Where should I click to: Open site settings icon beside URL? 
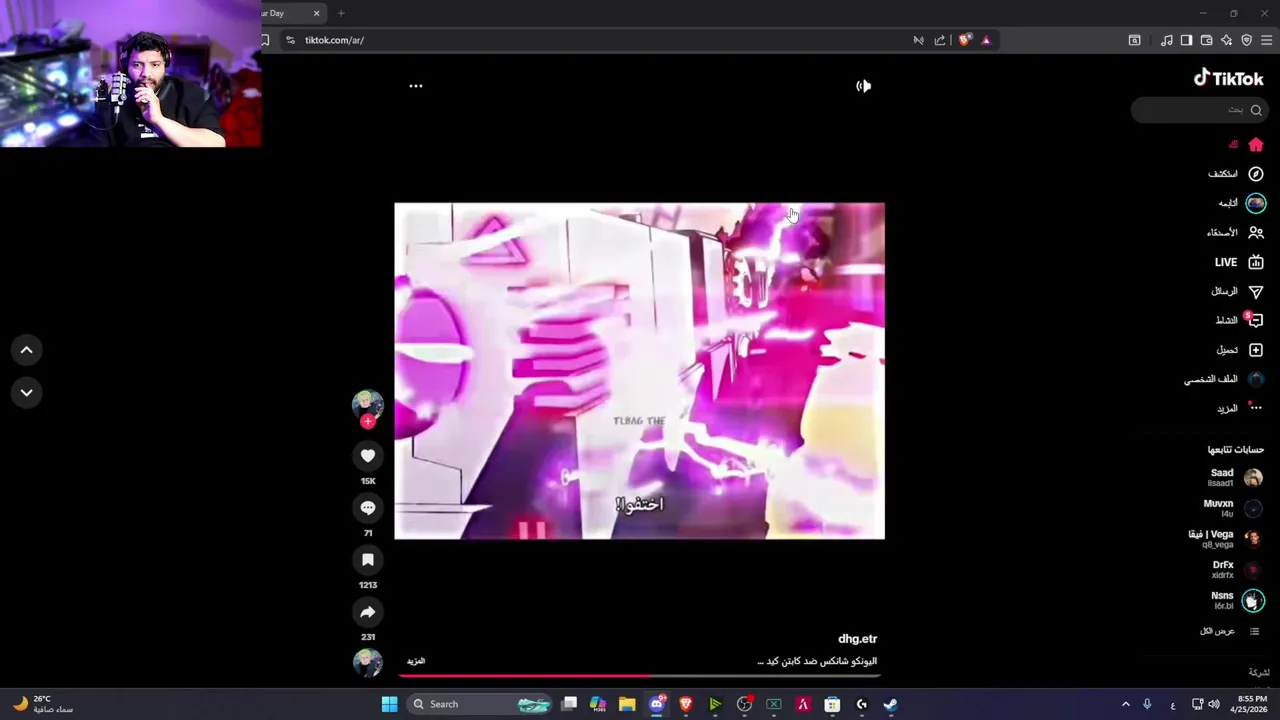pyautogui.click(x=290, y=40)
